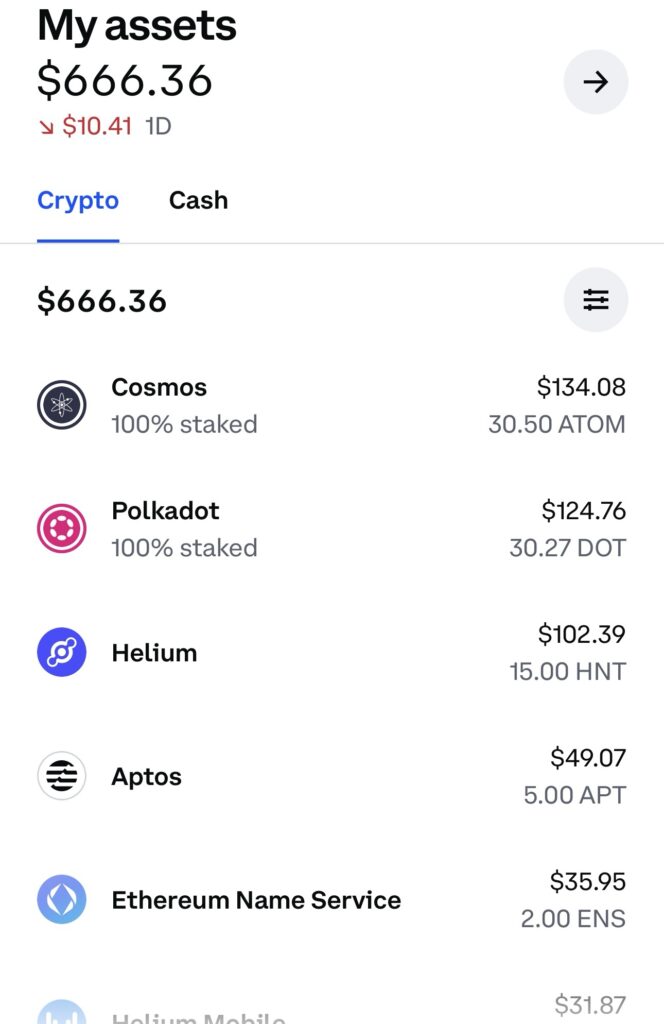Open Ethereum Name Service asset details
Viewport: 664px width, 1024px height.
tap(332, 900)
